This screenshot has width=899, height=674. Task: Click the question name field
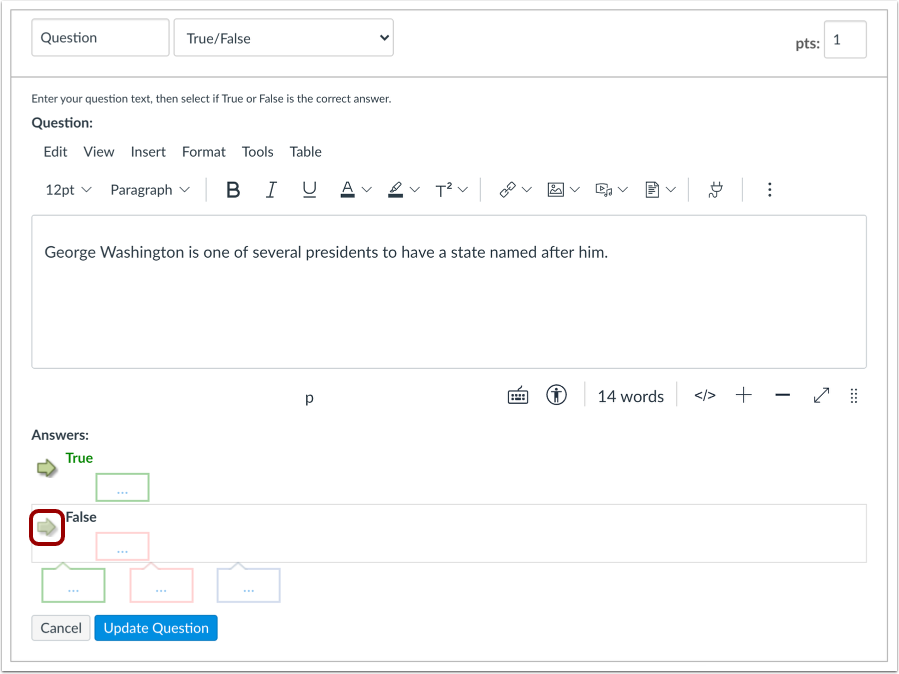tap(100, 38)
